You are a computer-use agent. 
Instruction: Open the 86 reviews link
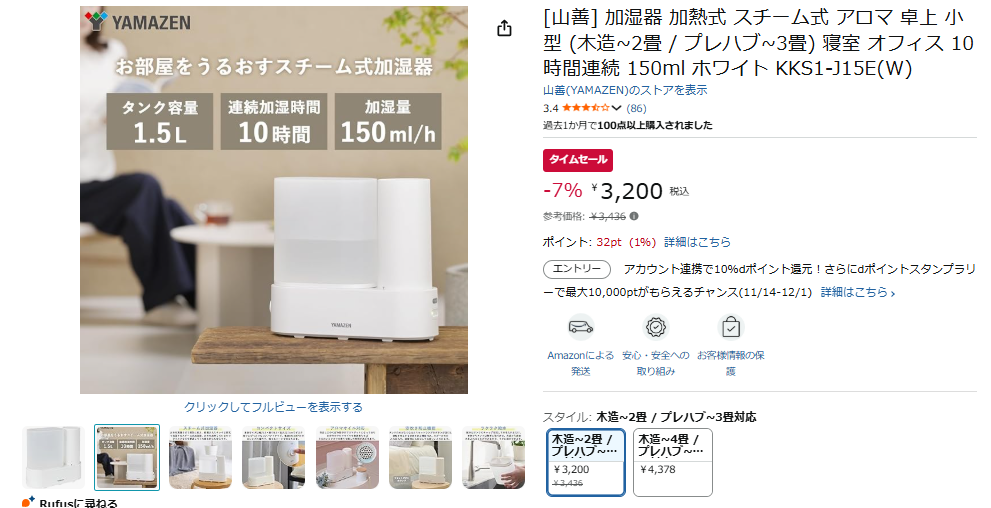click(636, 108)
